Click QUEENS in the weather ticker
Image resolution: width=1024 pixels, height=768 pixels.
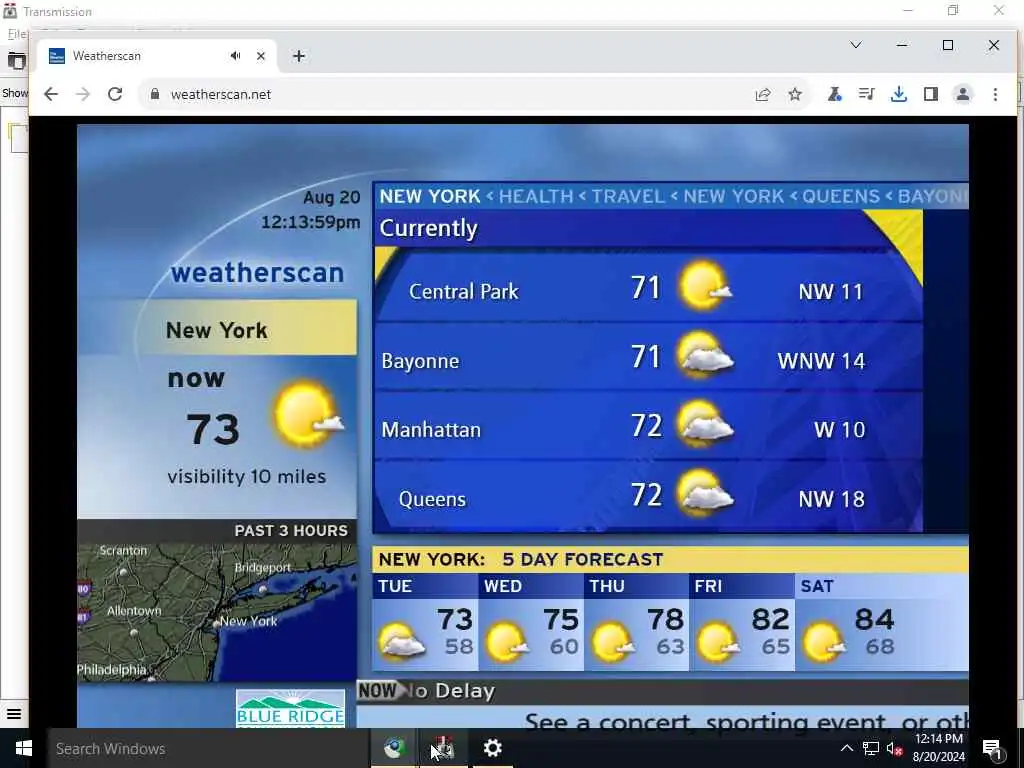(841, 197)
